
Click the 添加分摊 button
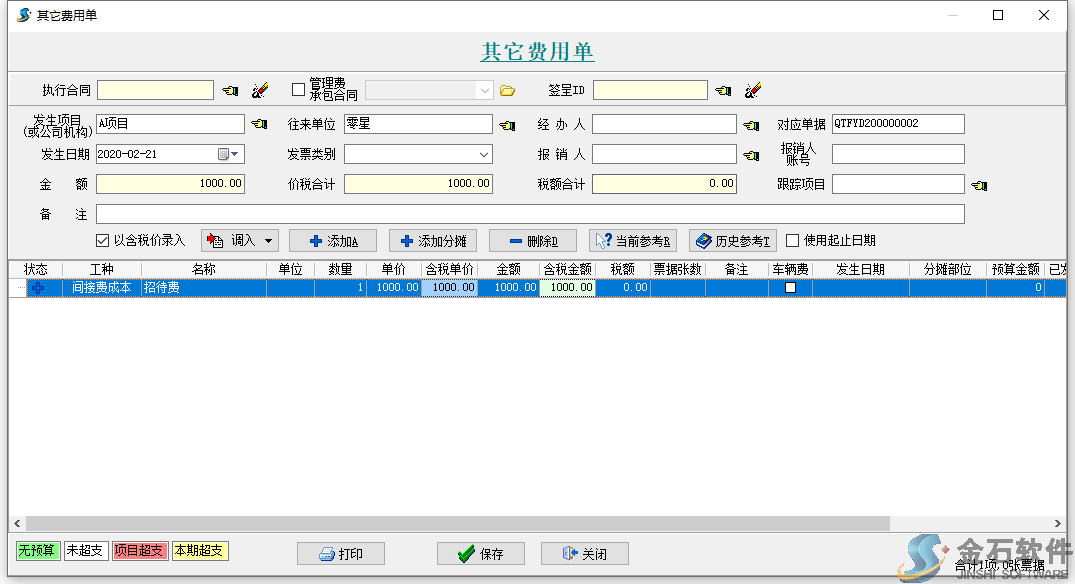[x=433, y=241]
